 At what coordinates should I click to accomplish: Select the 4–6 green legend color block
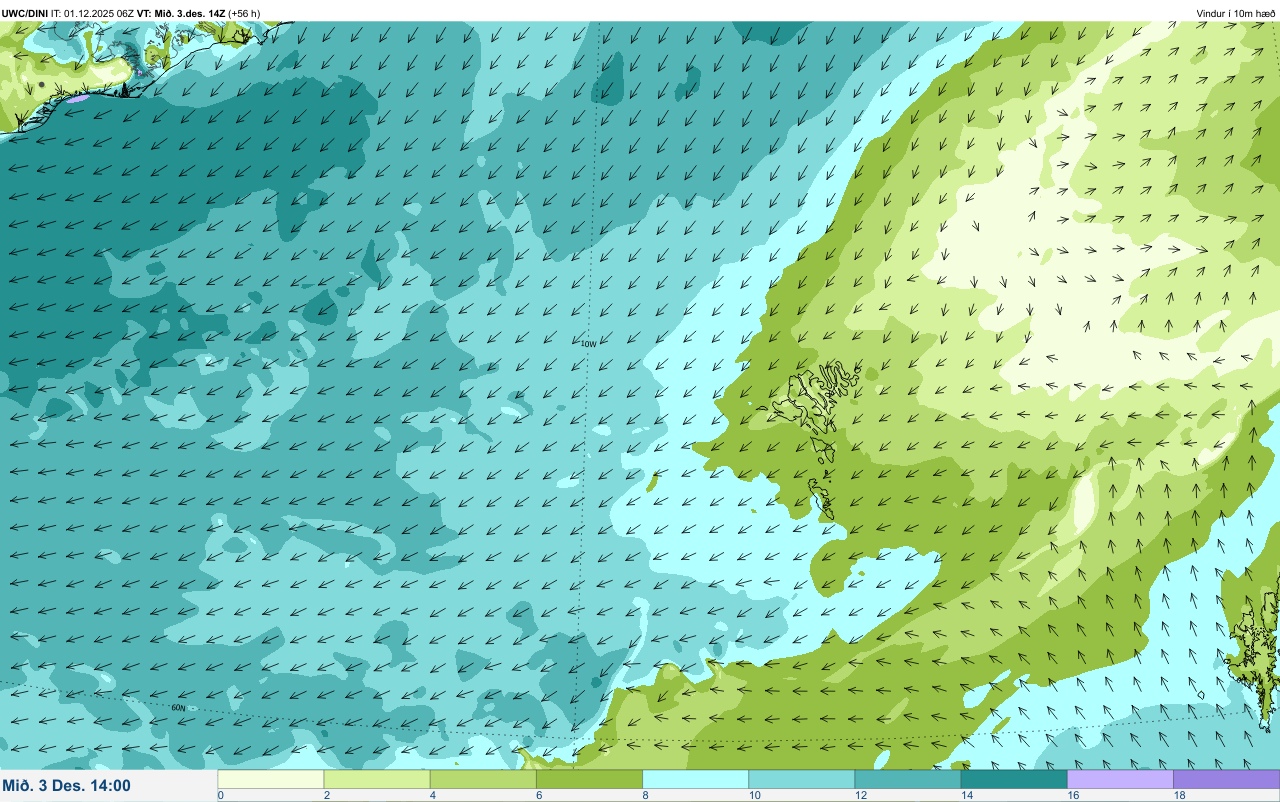coord(483,779)
